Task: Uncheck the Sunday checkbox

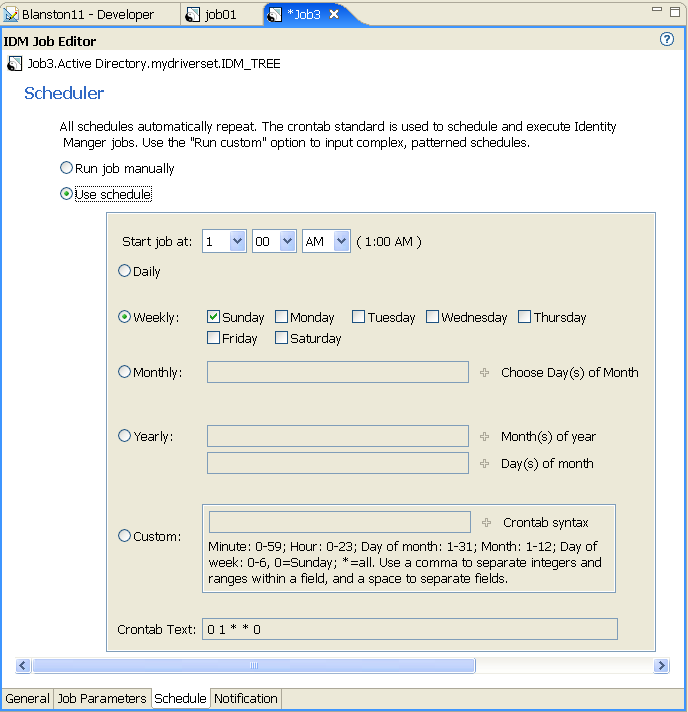Action: click(x=213, y=316)
